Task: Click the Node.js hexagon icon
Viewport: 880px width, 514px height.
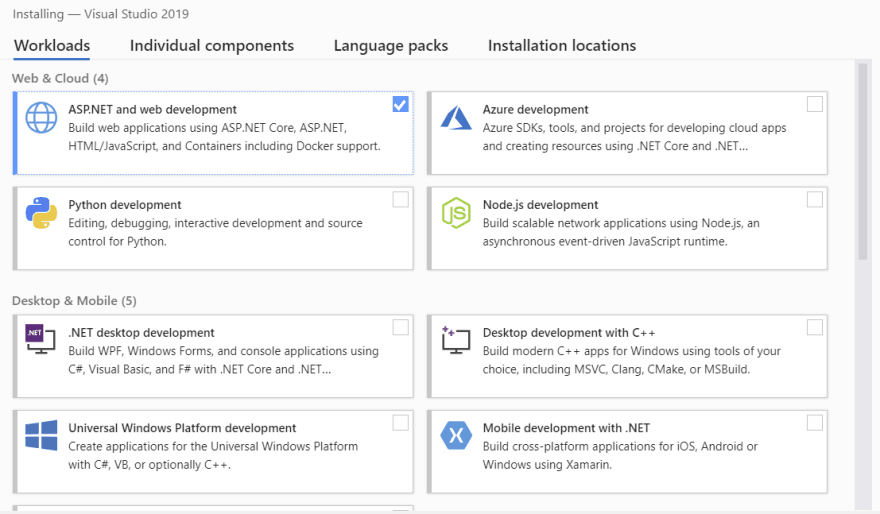Action: [x=456, y=213]
